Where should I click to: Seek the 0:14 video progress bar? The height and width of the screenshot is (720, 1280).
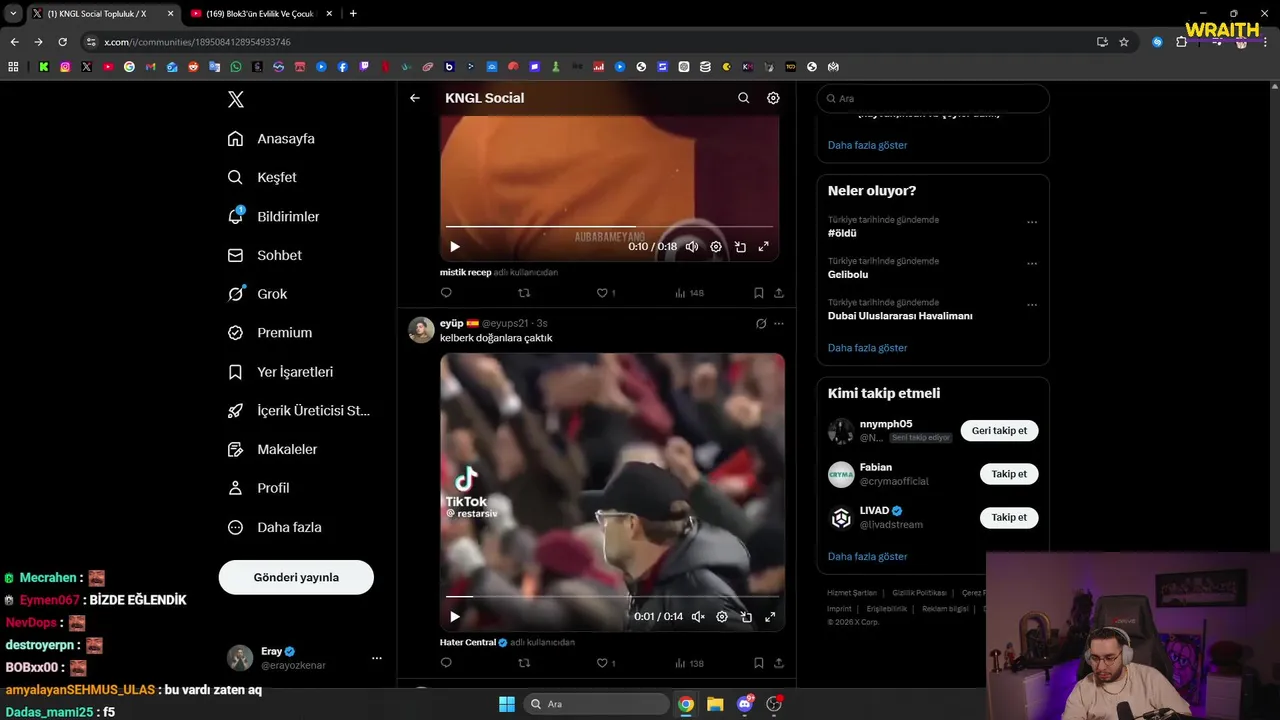point(612,597)
